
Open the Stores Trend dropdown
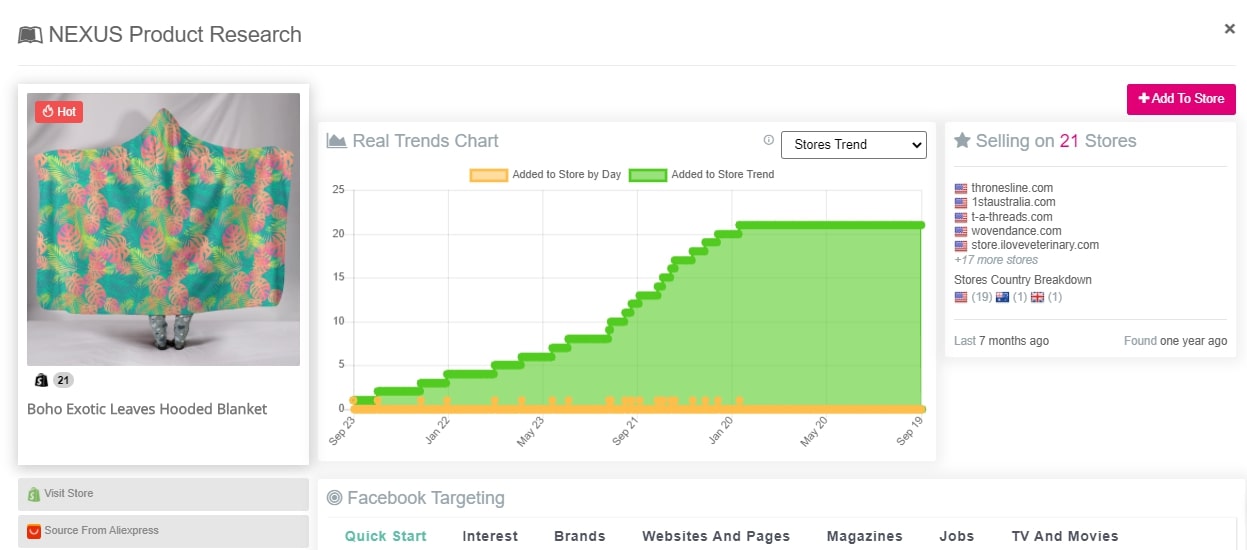(x=853, y=145)
